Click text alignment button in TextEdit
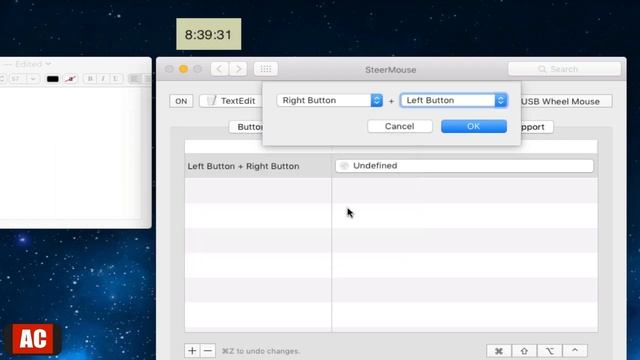 (x=134, y=78)
